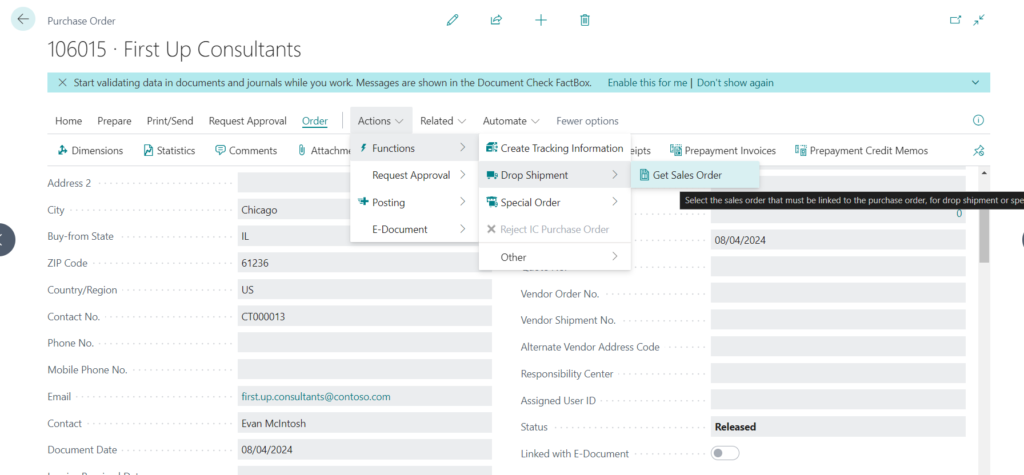Image resolution: width=1024 pixels, height=475 pixels.
Task: Click Enable this for me link
Action: 647,83
